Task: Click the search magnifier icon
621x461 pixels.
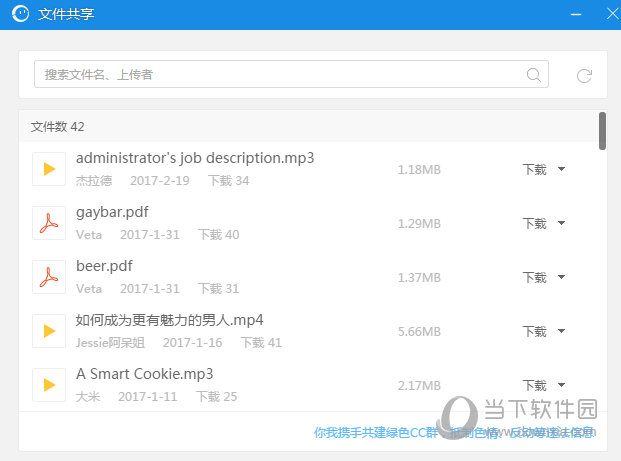Action: pyautogui.click(x=533, y=74)
